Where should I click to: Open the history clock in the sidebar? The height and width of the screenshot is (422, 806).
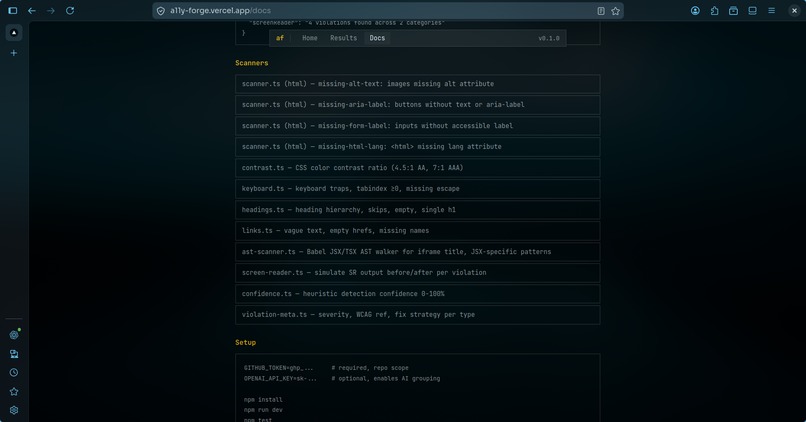click(x=14, y=373)
